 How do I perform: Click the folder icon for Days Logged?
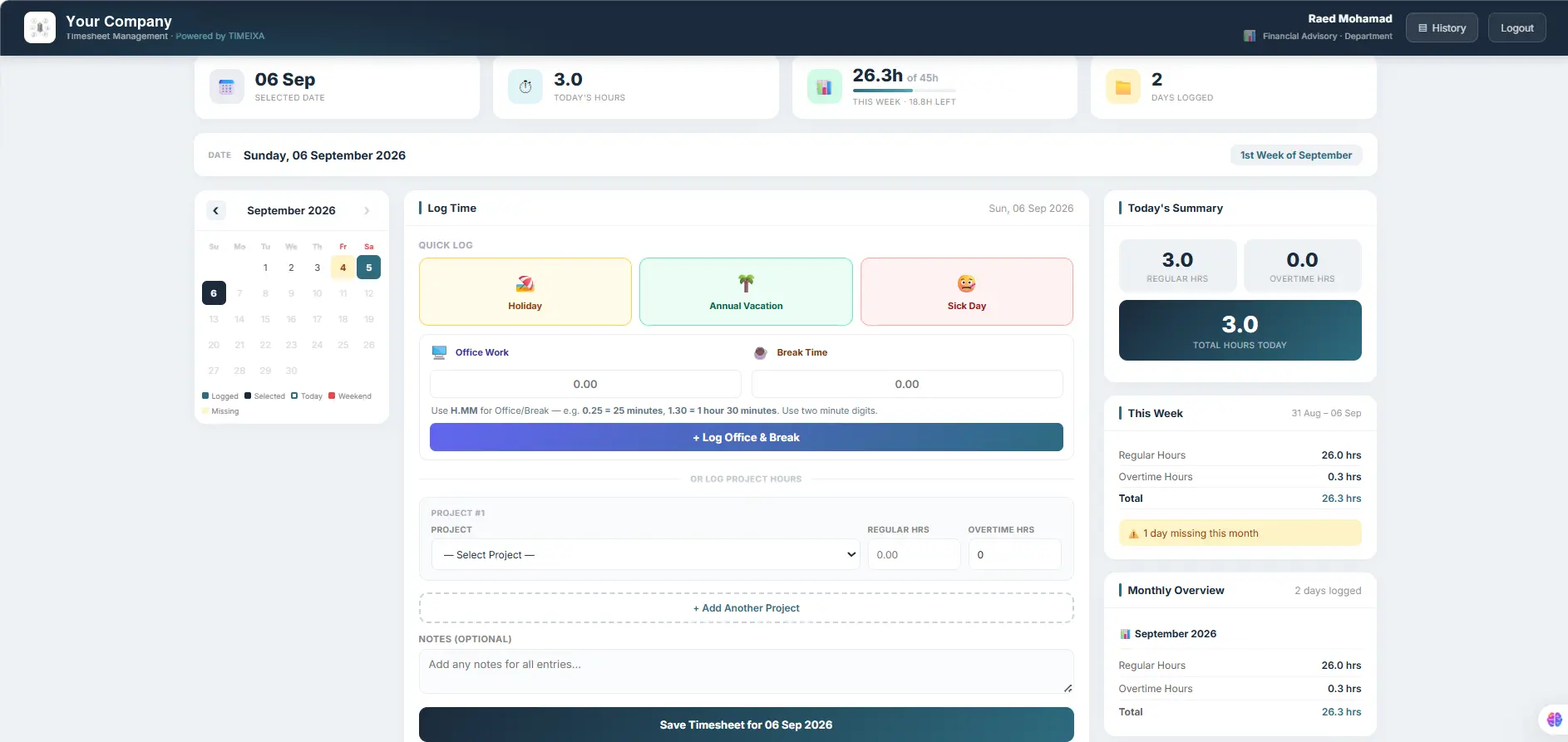(1123, 87)
